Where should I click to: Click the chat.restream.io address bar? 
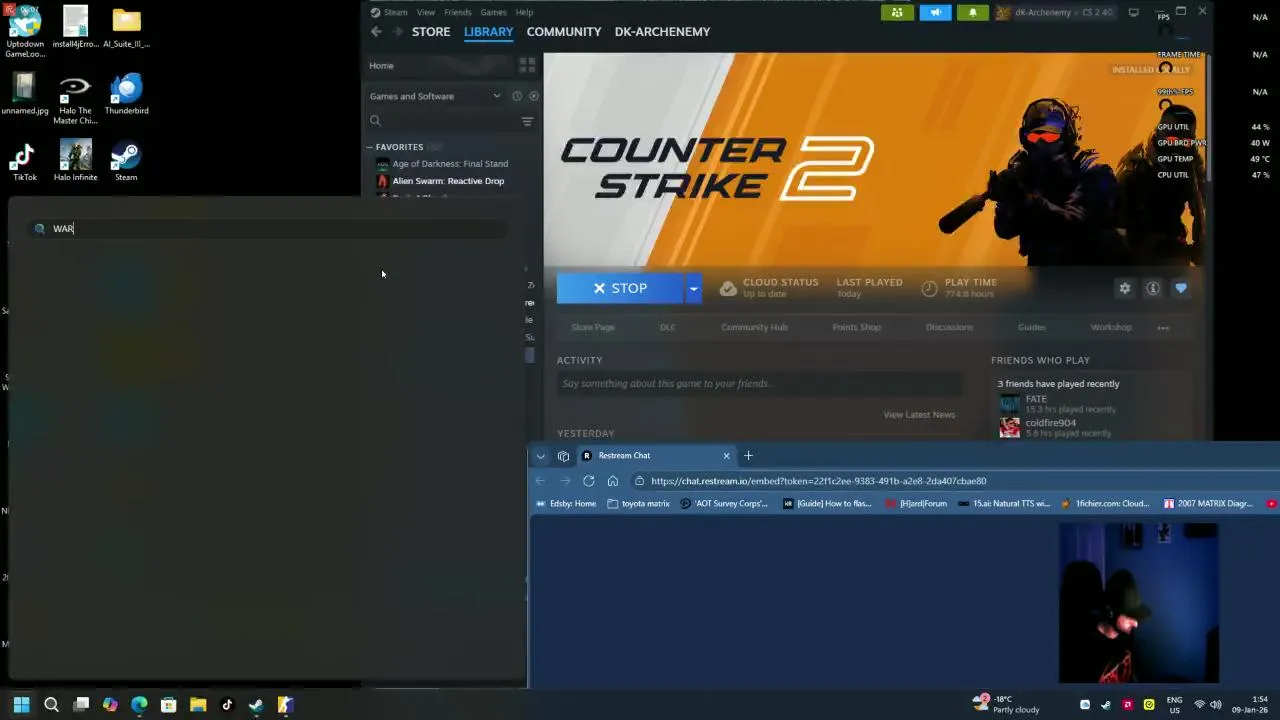tap(818, 481)
